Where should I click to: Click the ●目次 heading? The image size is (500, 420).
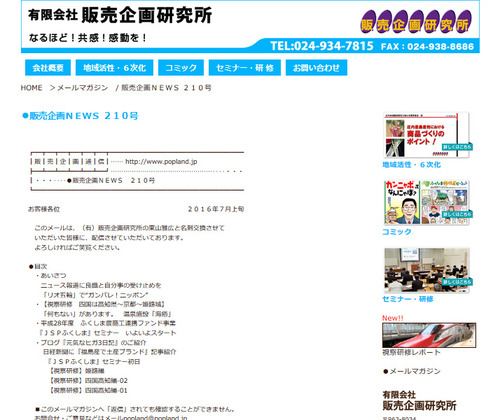pos(38,266)
